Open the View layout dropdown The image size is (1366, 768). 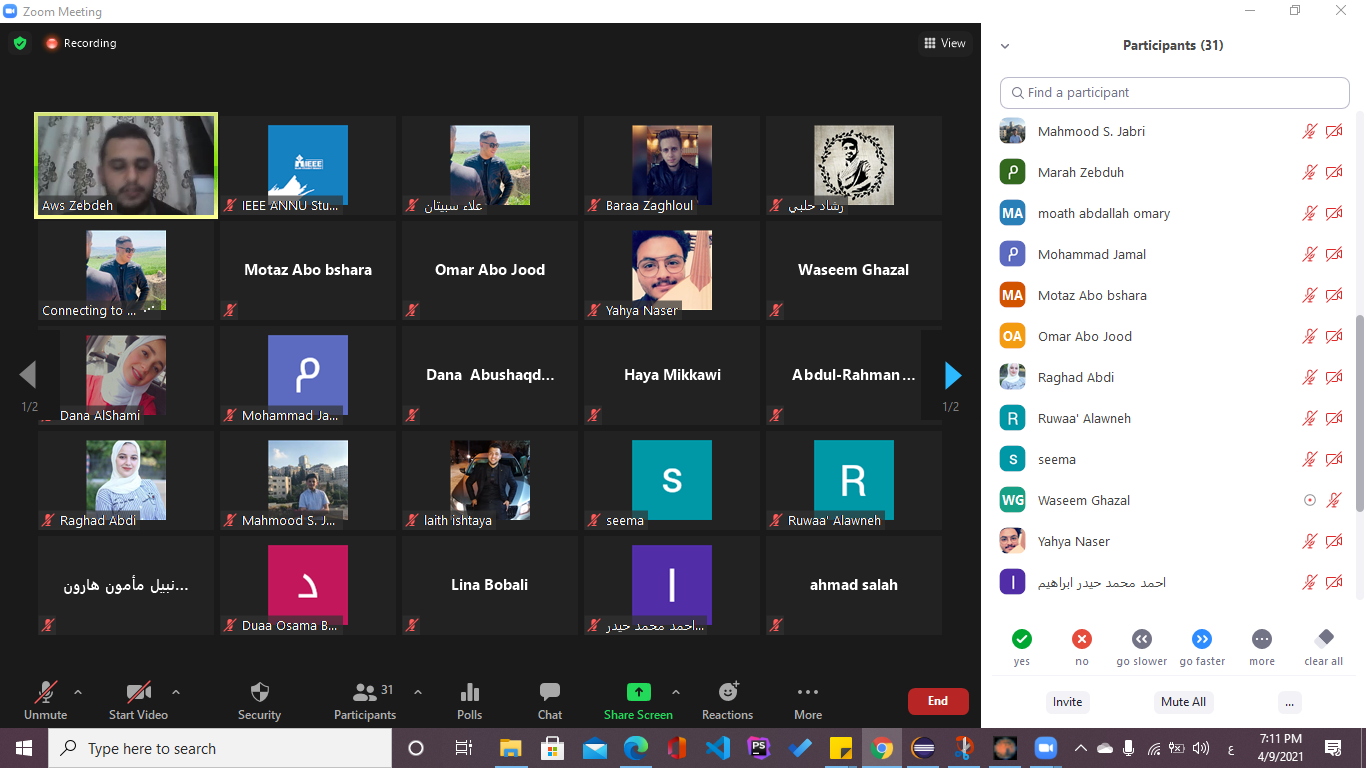945,43
